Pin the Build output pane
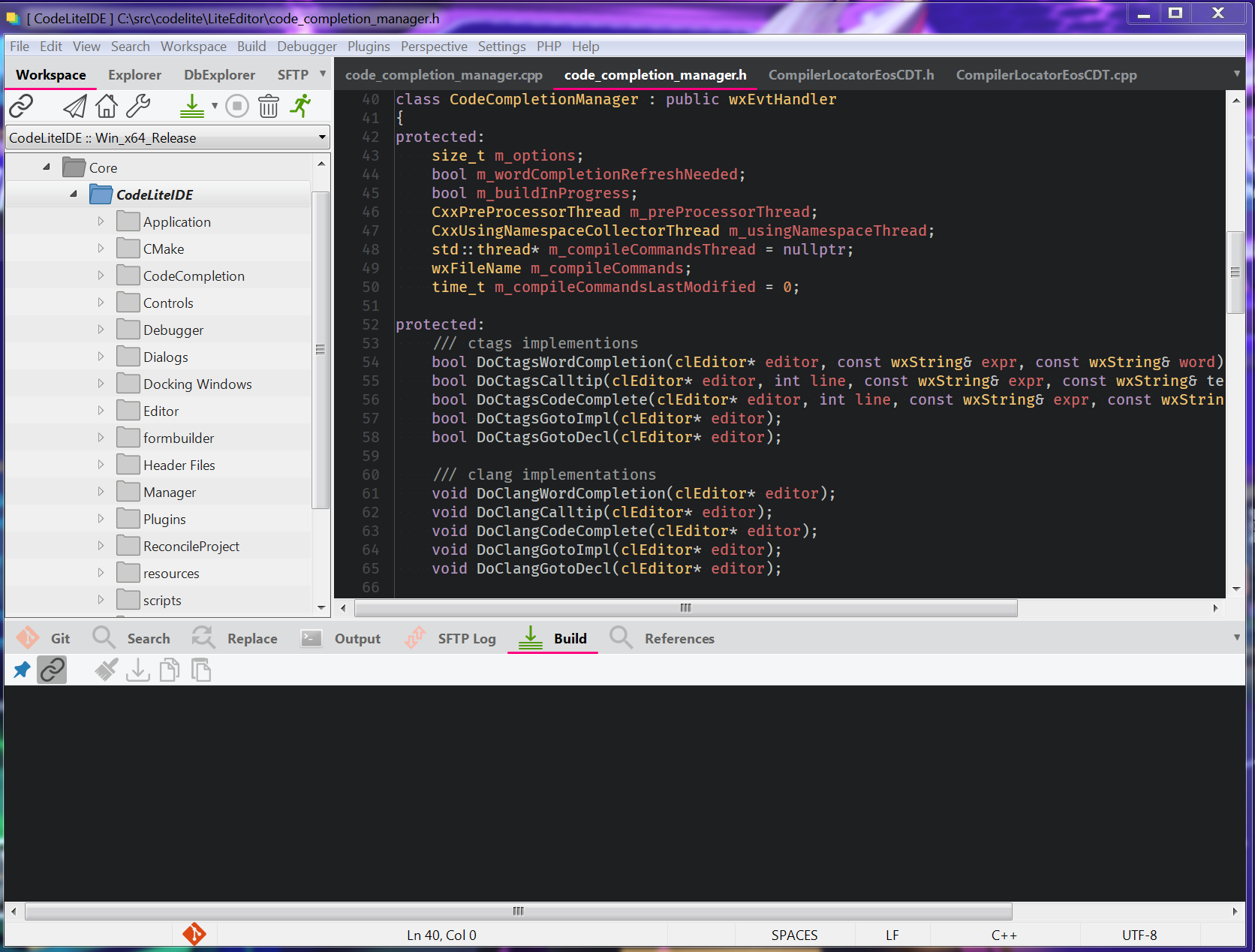The height and width of the screenshot is (952, 1255). click(x=21, y=669)
